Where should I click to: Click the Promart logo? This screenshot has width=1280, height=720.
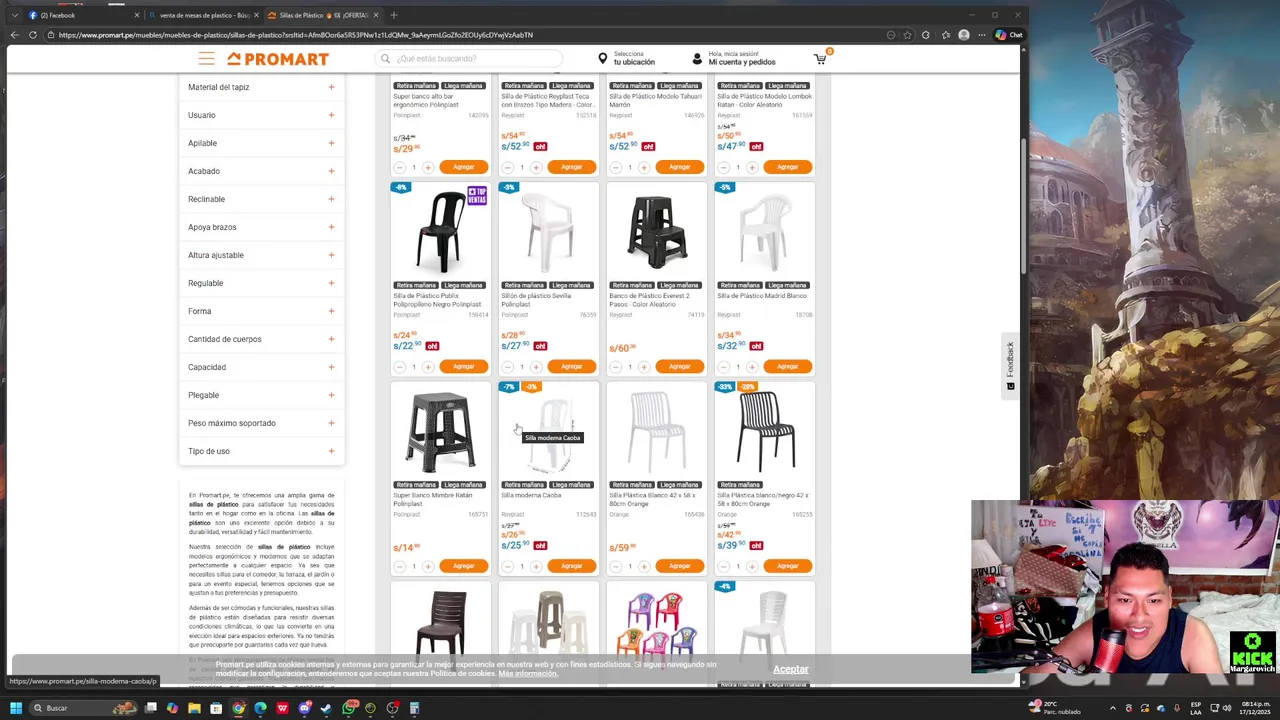278,59
